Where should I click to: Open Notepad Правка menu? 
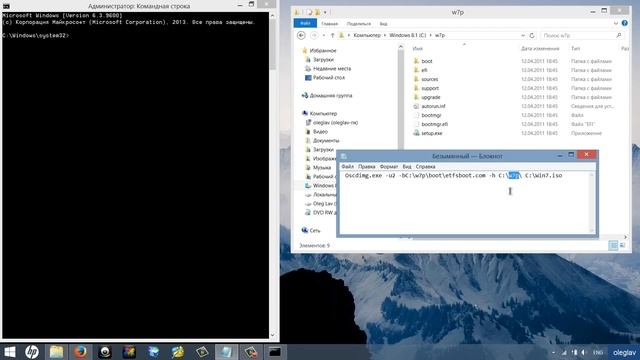[x=367, y=167]
